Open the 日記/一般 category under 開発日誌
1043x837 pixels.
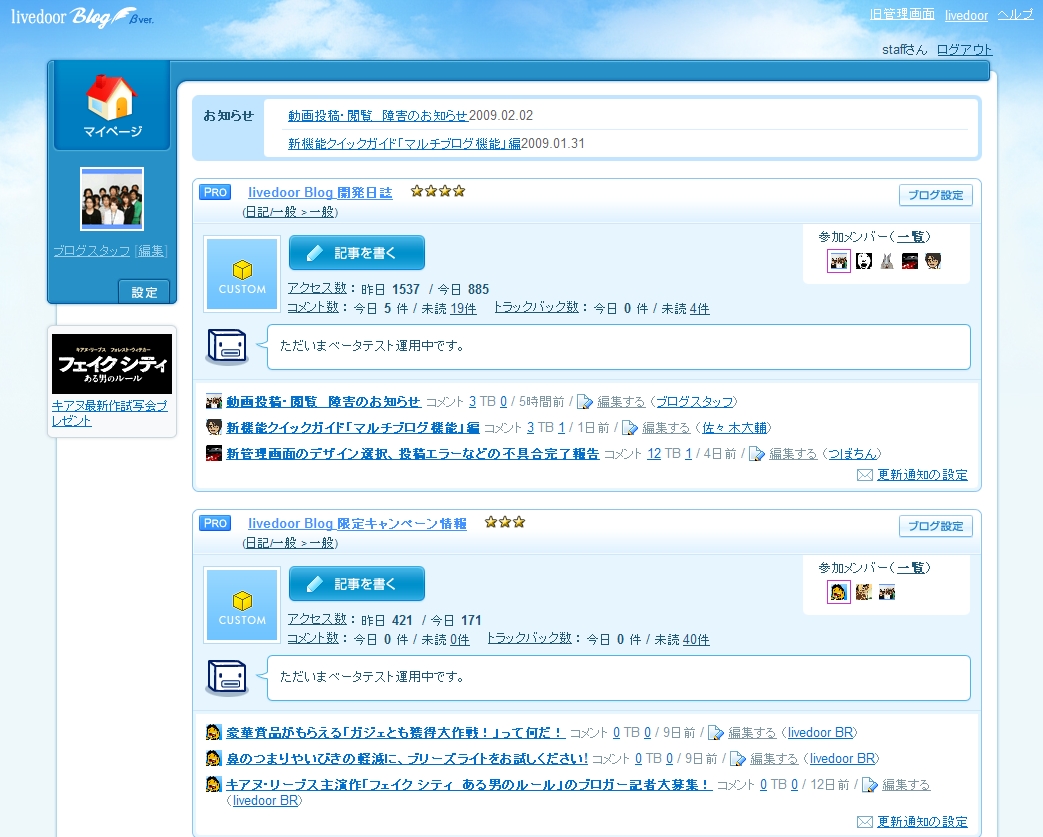[291, 212]
